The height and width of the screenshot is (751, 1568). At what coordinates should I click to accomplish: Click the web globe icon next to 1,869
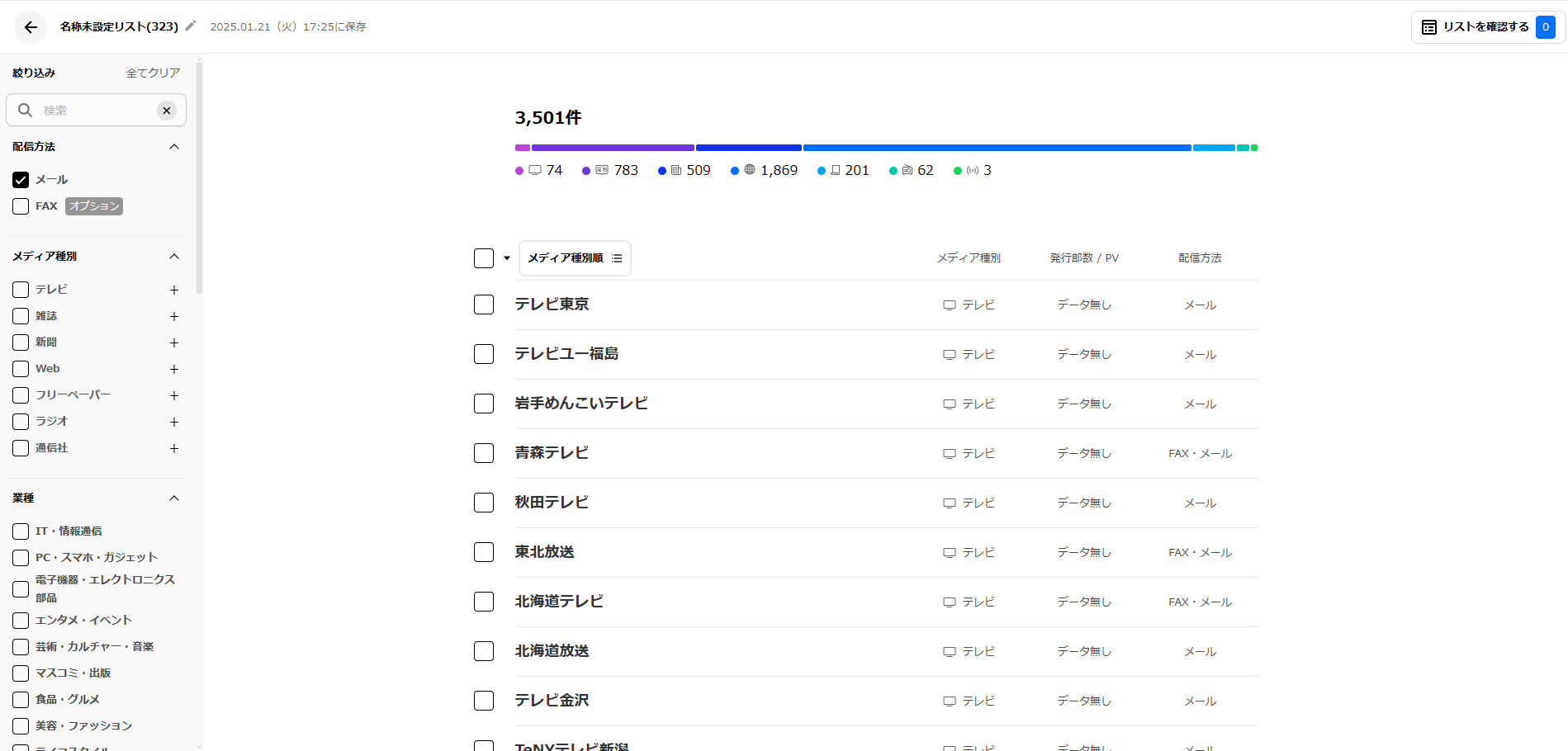tap(750, 169)
